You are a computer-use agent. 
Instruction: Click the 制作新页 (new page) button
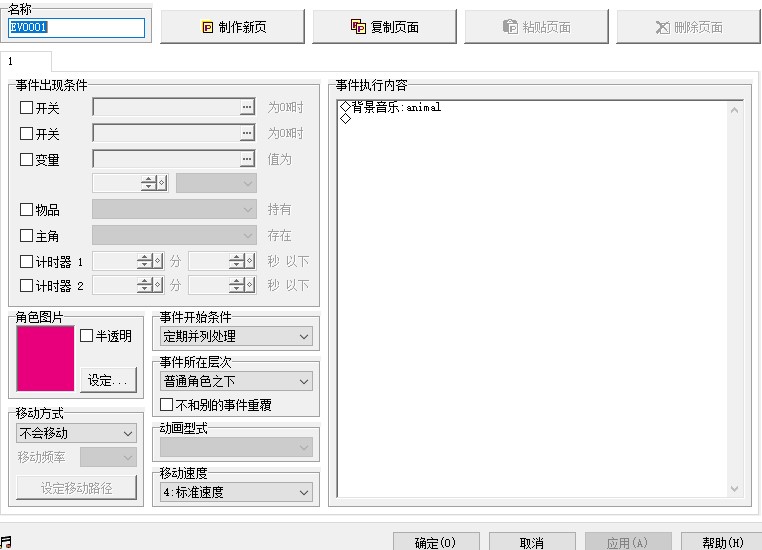click(233, 27)
